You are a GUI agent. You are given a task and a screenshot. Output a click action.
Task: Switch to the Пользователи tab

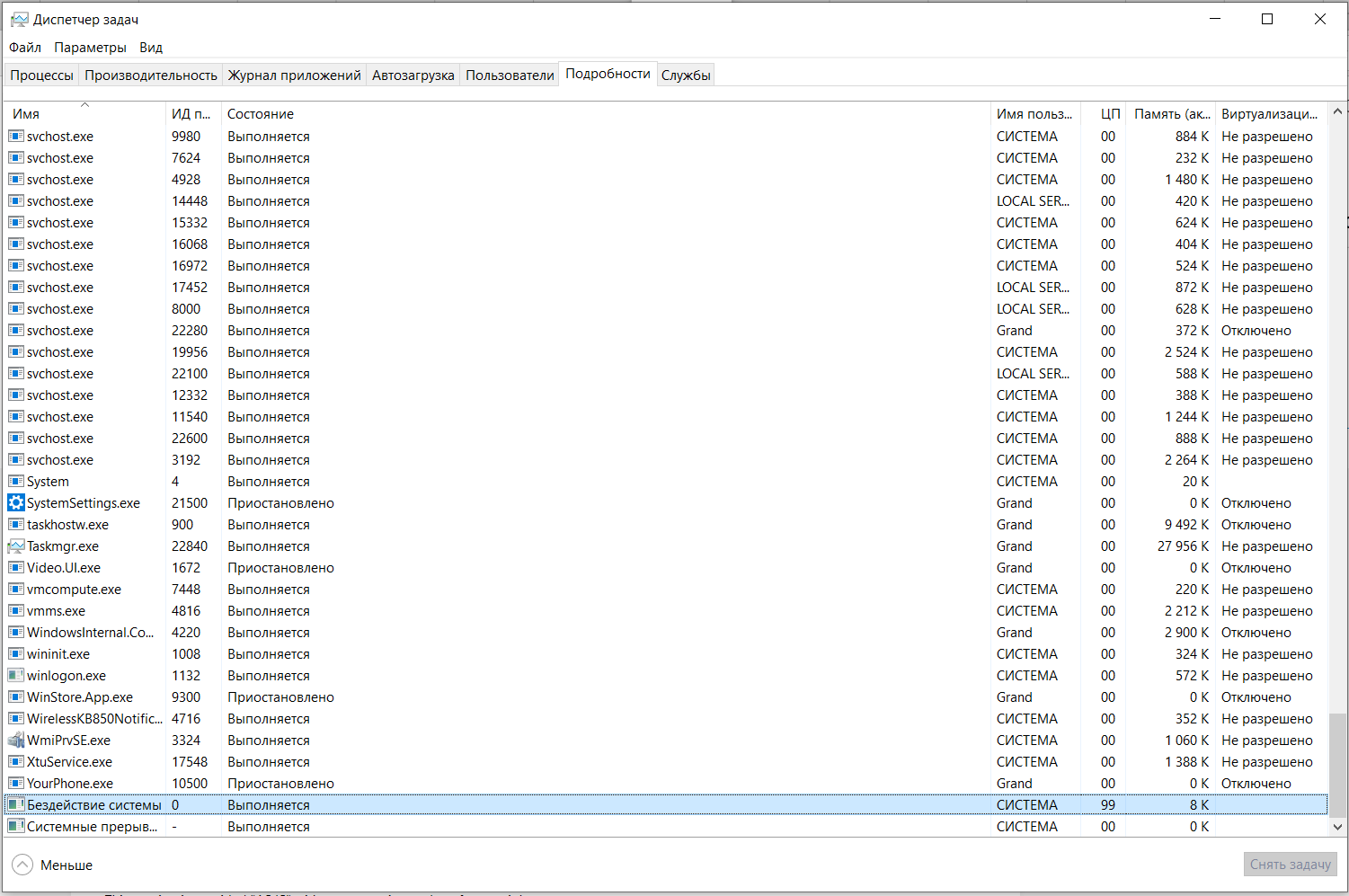(510, 75)
